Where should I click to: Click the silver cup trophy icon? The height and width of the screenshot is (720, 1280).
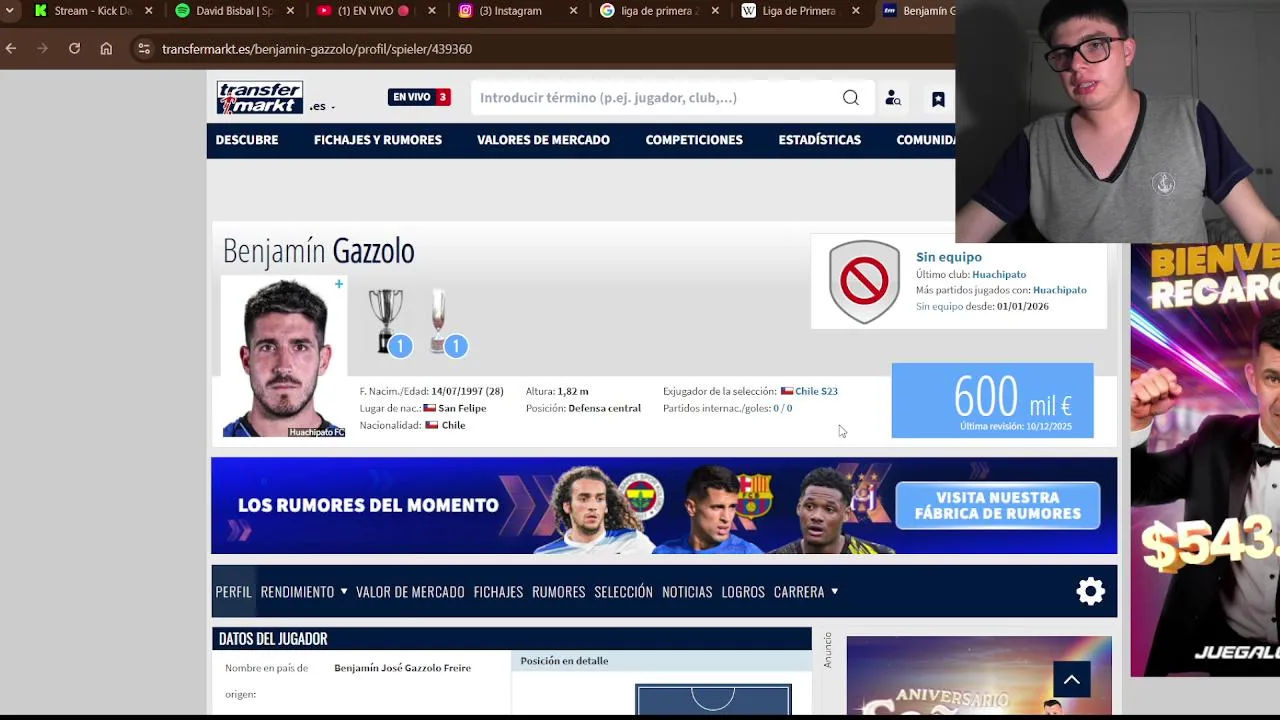(386, 320)
